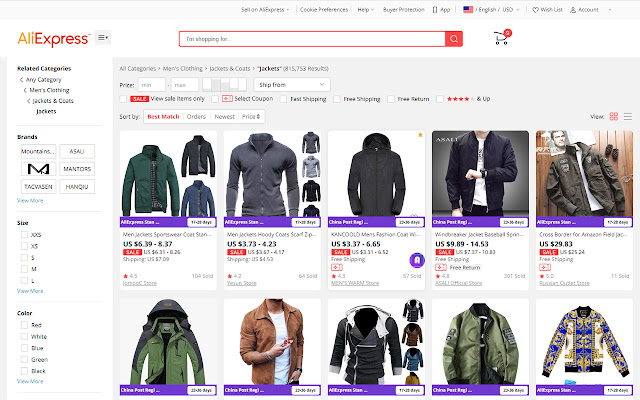Select the ASALI brand
This screenshot has height=400, width=640.
coord(77,151)
